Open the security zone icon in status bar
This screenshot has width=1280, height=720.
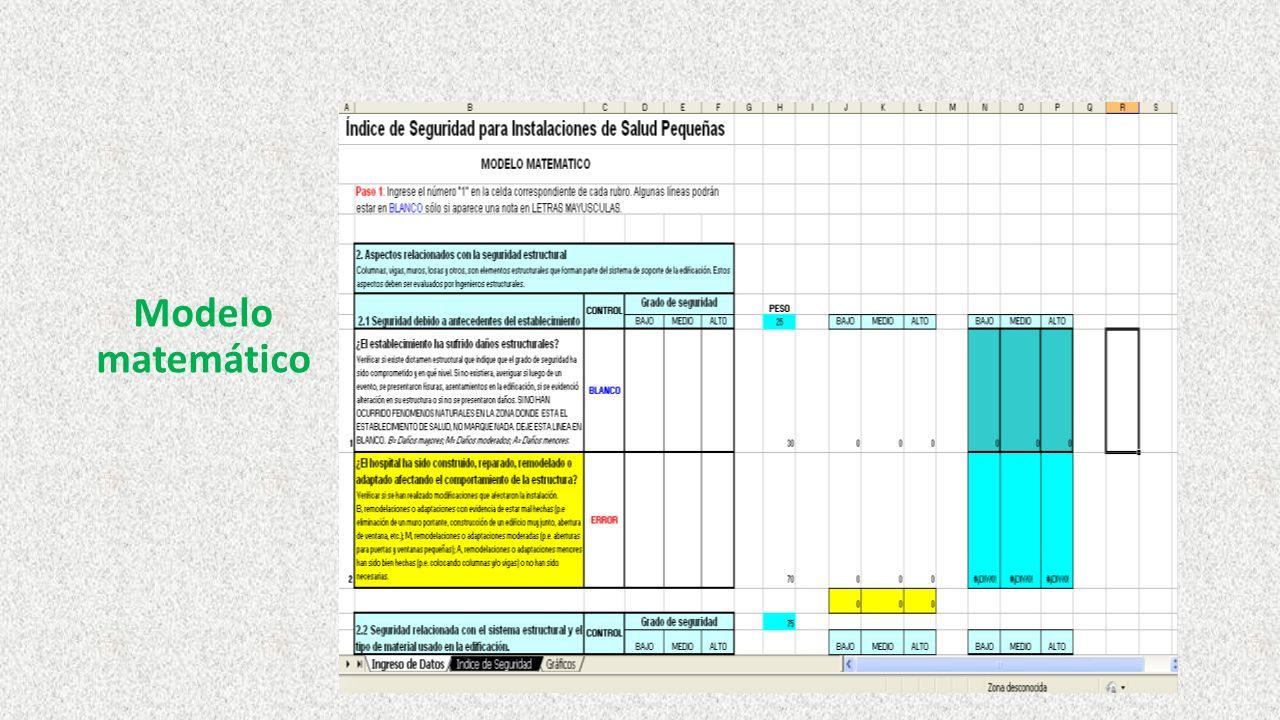pyautogui.click(x=1111, y=687)
